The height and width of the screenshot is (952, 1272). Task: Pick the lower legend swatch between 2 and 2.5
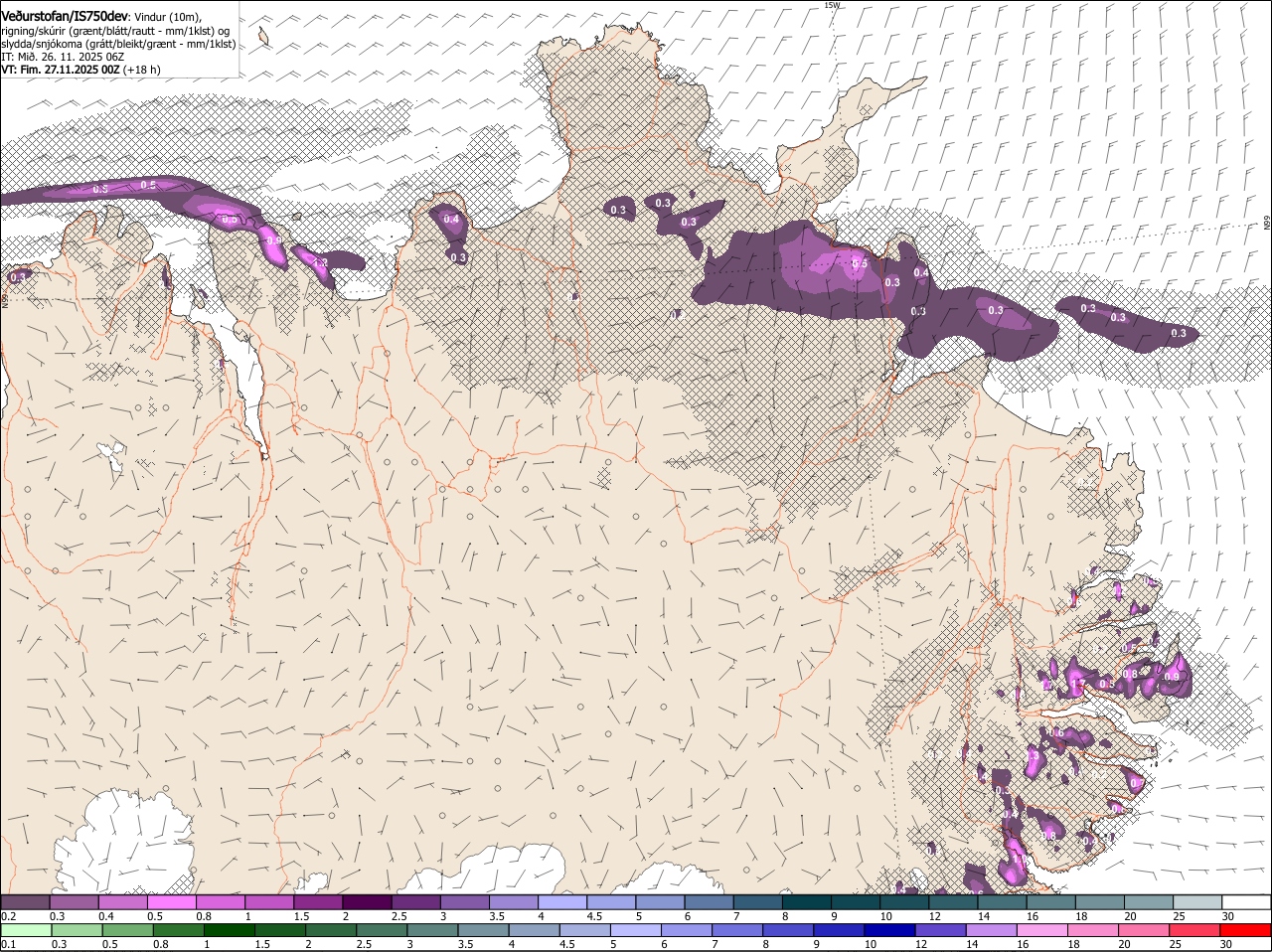click(331, 930)
